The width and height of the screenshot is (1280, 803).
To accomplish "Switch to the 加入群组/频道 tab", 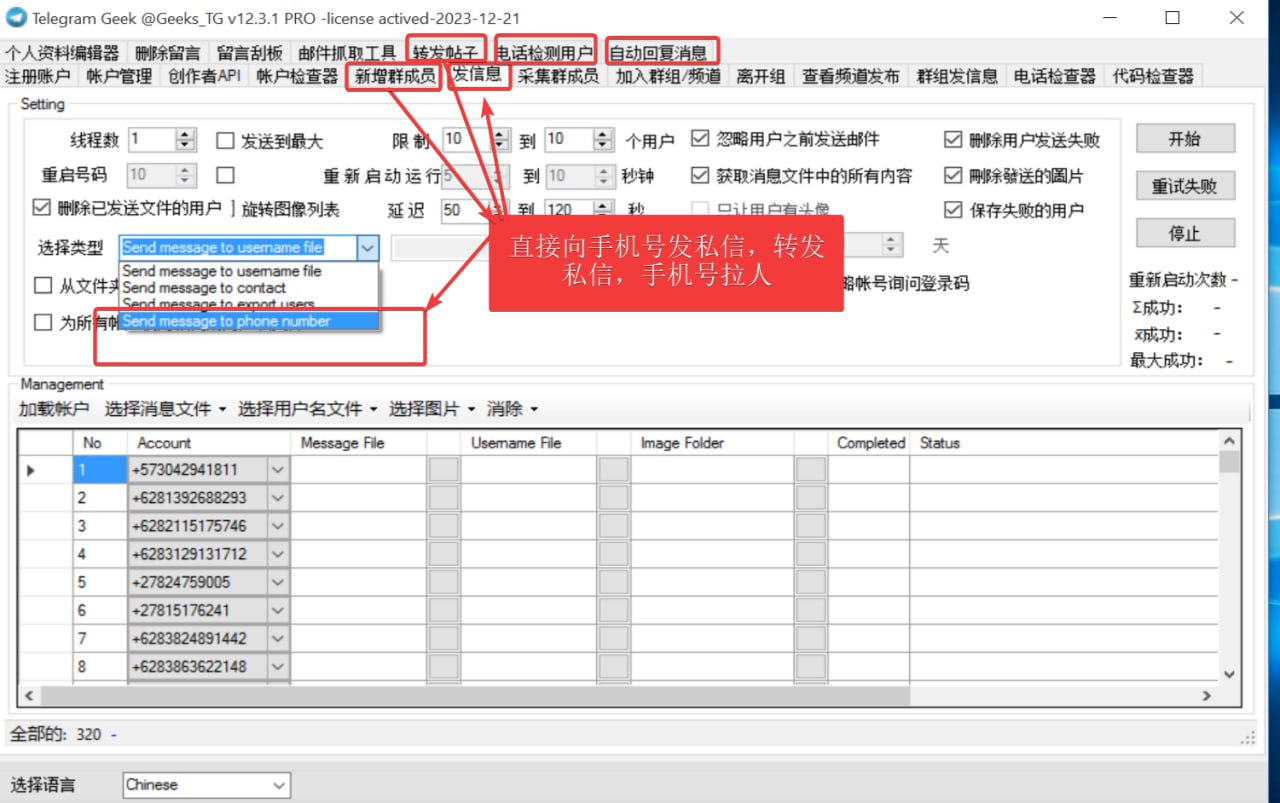I will pyautogui.click(x=668, y=76).
